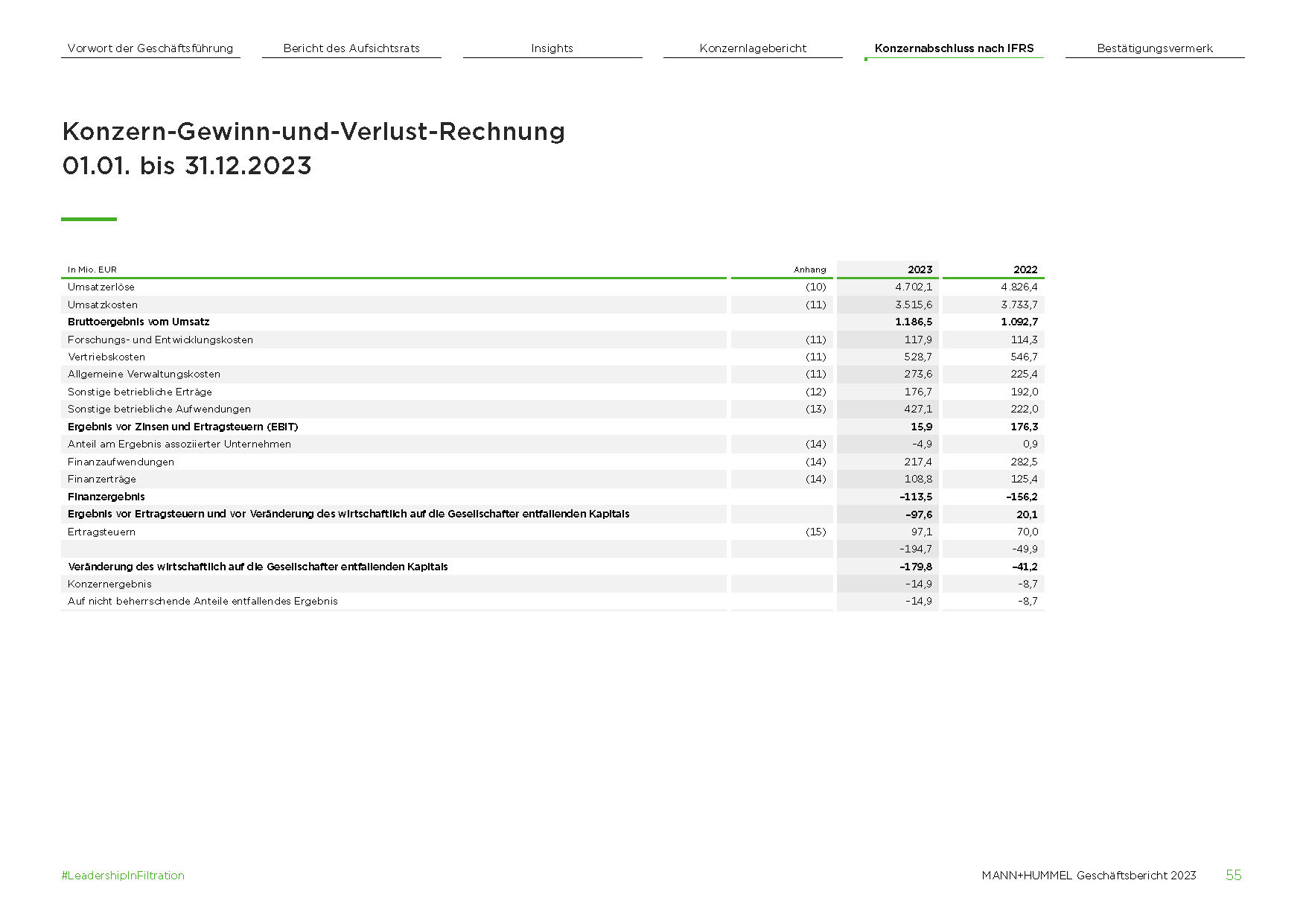This screenshot has width=1306, height=924.
Task: Click the Ertragsteuern row label
Action: tap(101, 532)
